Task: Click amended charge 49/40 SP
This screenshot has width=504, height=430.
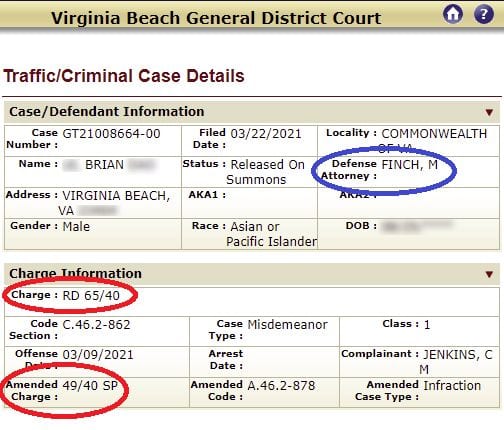Action: 90,385
